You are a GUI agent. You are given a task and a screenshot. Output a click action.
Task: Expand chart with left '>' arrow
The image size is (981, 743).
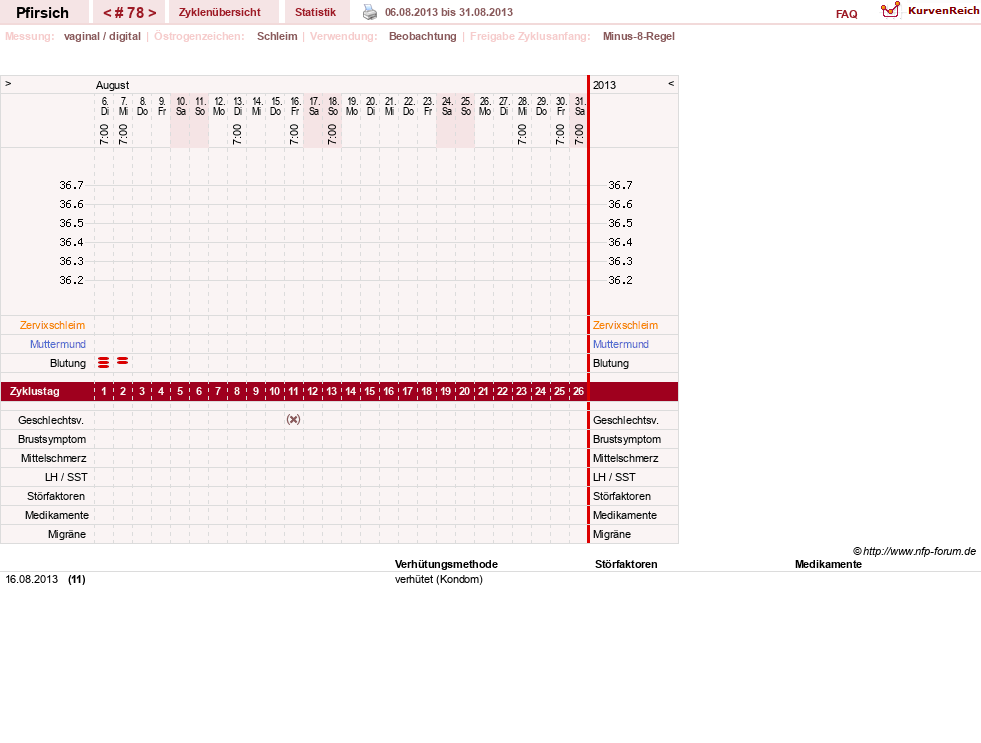click(8, 83)
